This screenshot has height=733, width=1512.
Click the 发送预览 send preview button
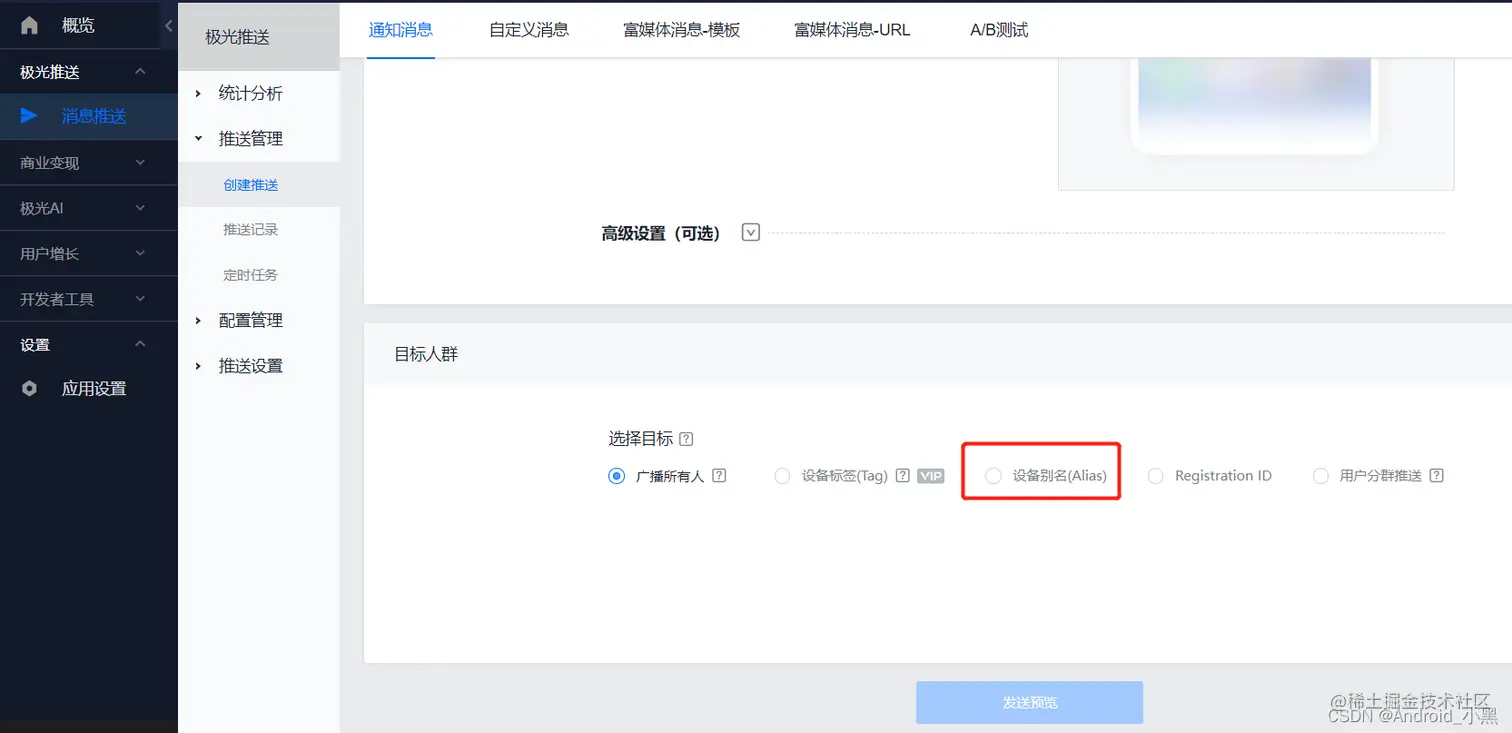point(1029,702)
